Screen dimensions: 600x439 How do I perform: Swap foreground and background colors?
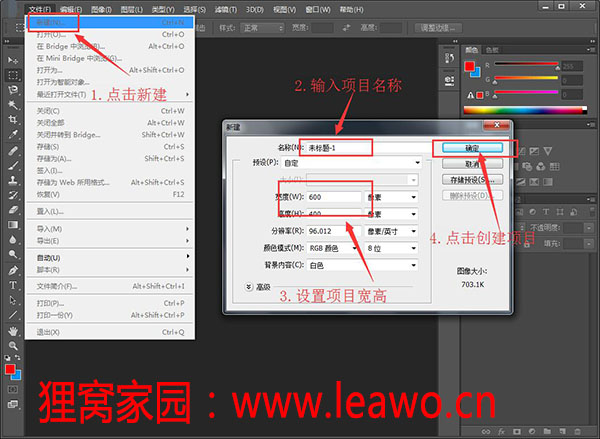coord(18,357)
